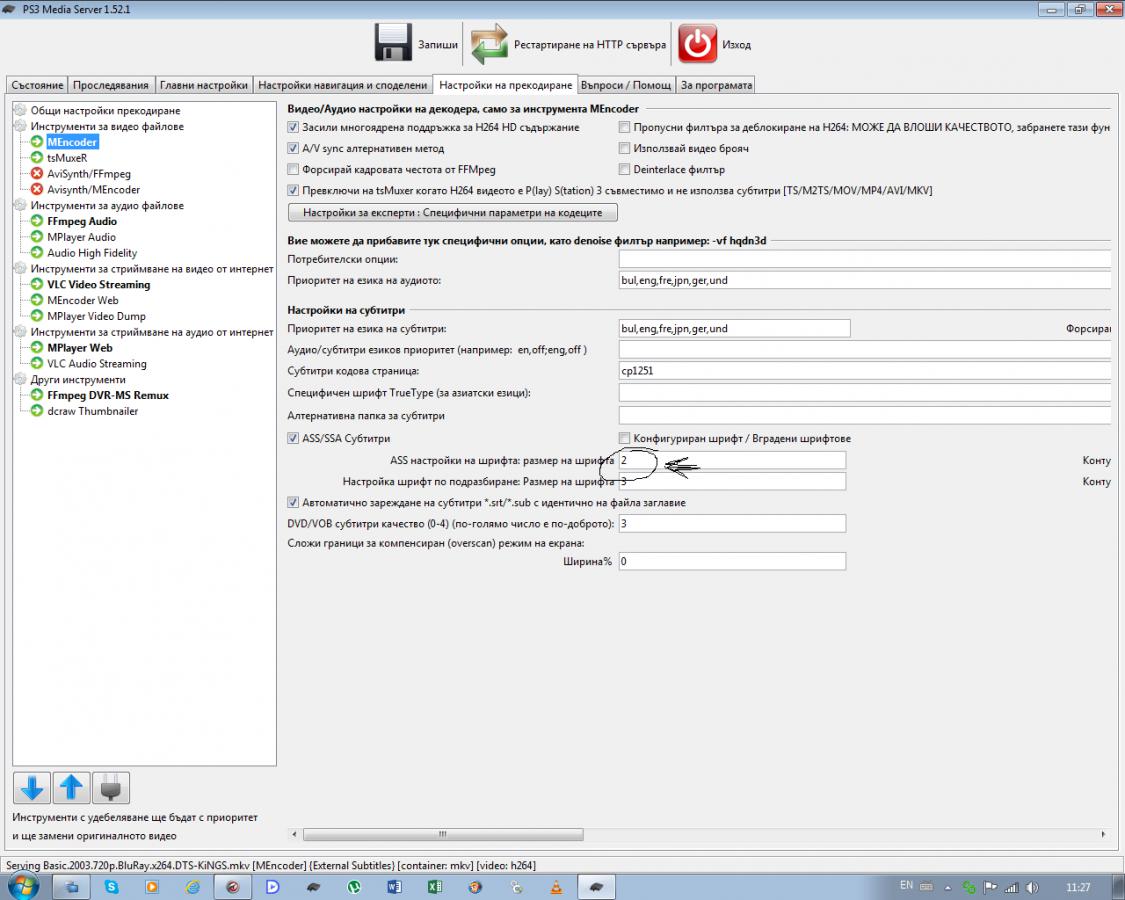Toggle multicore support for H264 HD checkbox

click(293, 127)
